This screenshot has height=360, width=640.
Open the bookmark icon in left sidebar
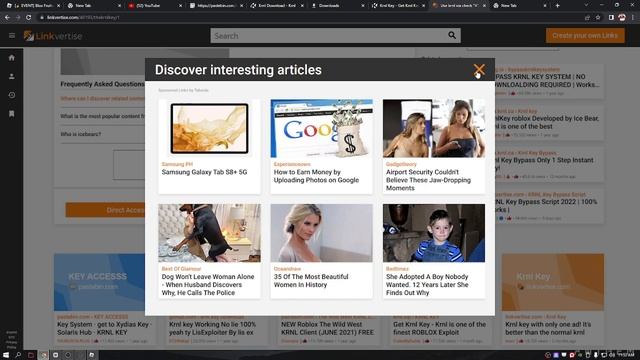click(x=11, y=114)
